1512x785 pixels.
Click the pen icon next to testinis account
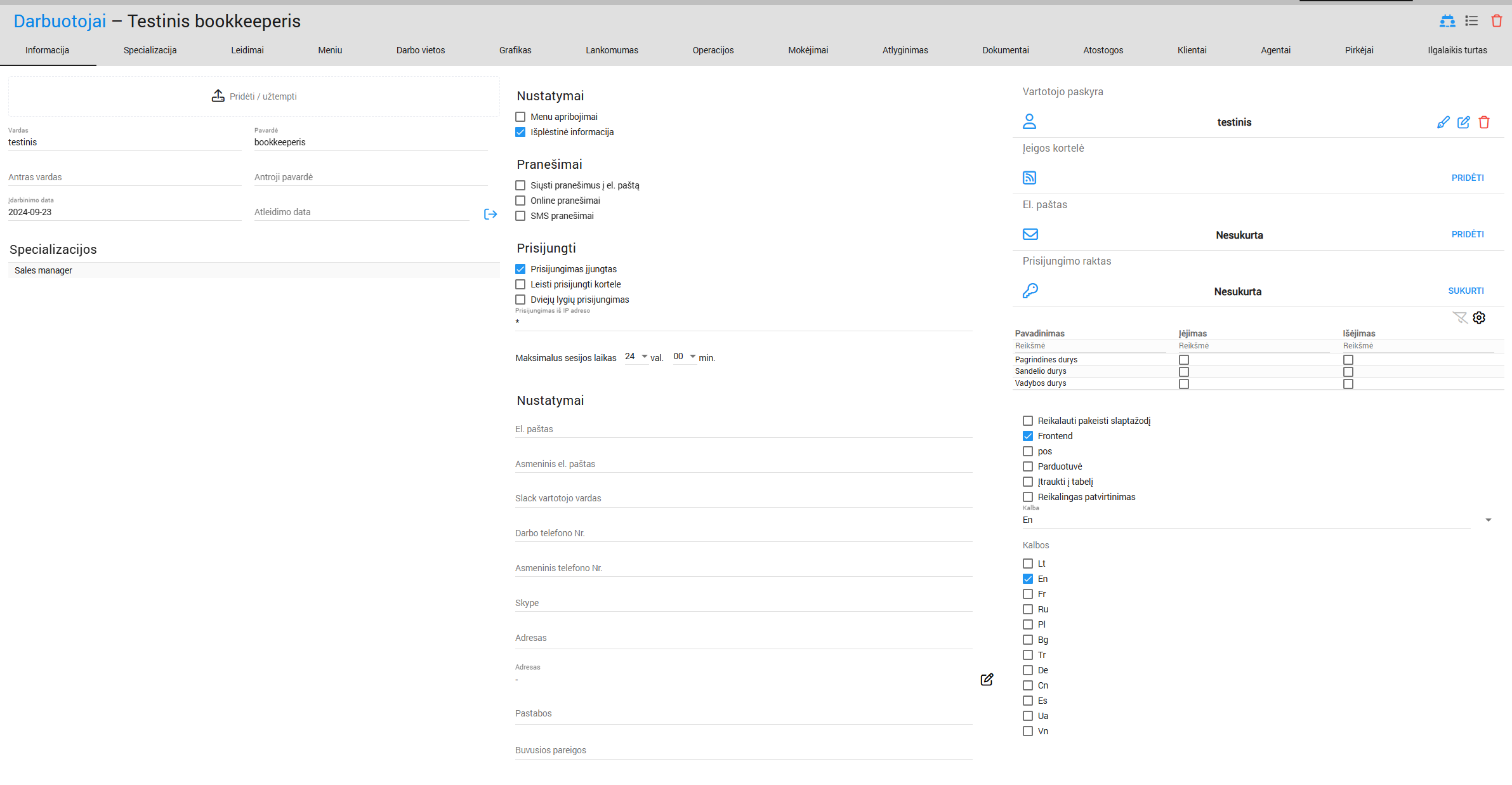pyautogui.click(x=1443, y=122)
